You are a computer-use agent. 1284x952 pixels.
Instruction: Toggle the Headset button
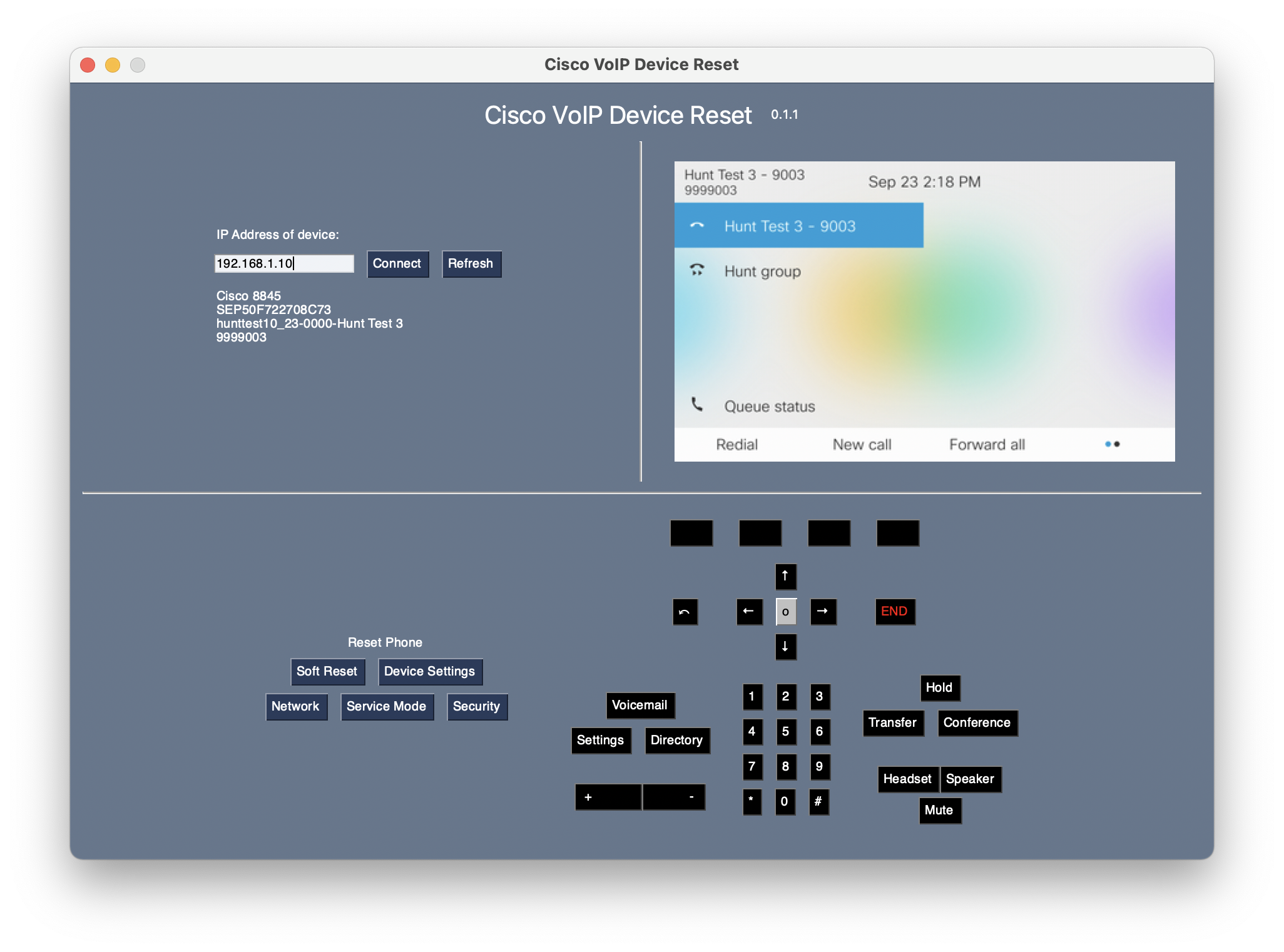[907, 779]
